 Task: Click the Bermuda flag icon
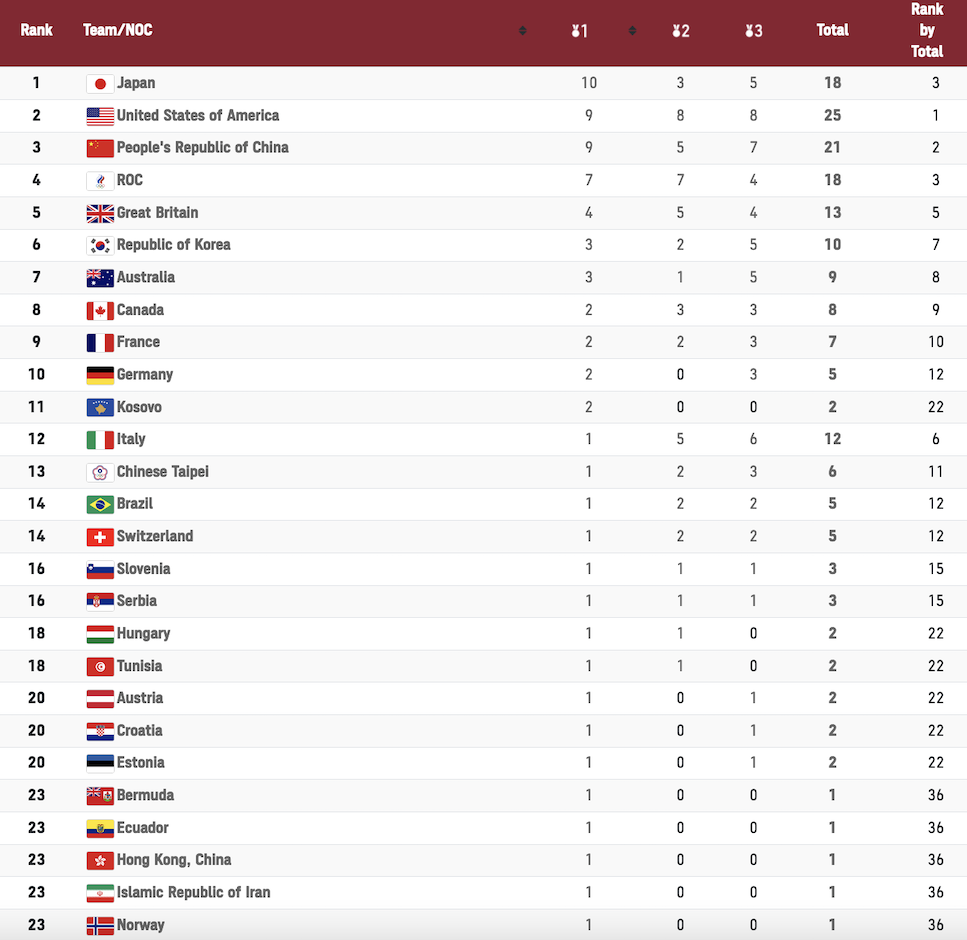[x=100, y=796]
